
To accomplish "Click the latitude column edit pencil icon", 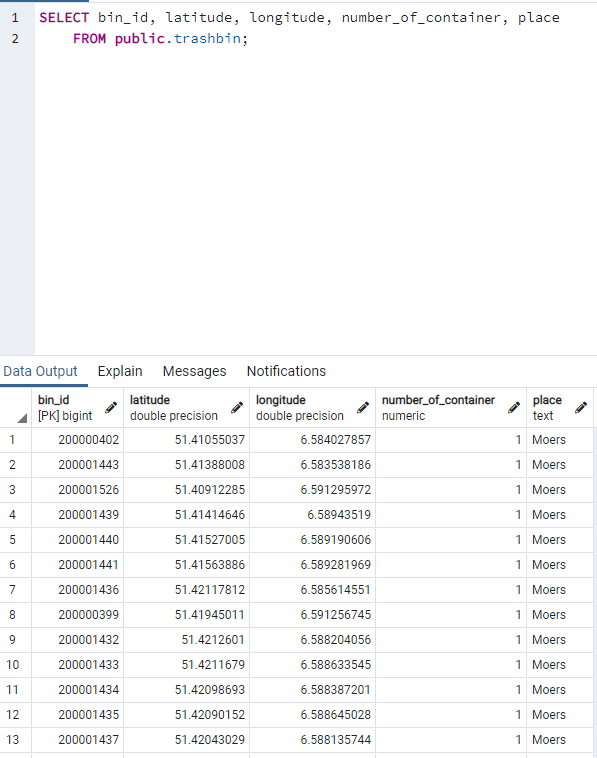I will pyautogui.click(x=237, y=408).
